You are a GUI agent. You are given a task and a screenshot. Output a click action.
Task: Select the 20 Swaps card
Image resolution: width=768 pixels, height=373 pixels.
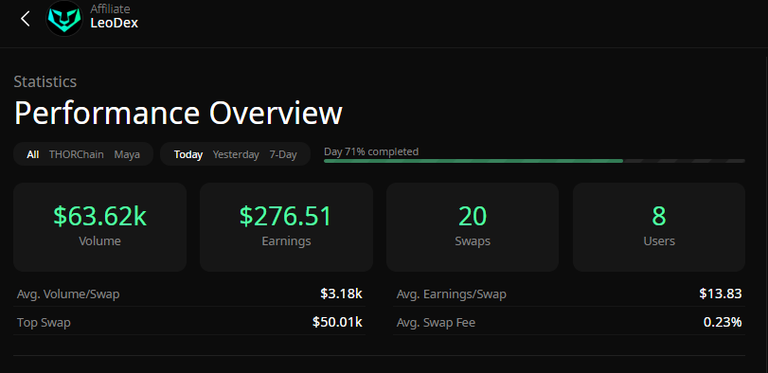pos(472,227)
